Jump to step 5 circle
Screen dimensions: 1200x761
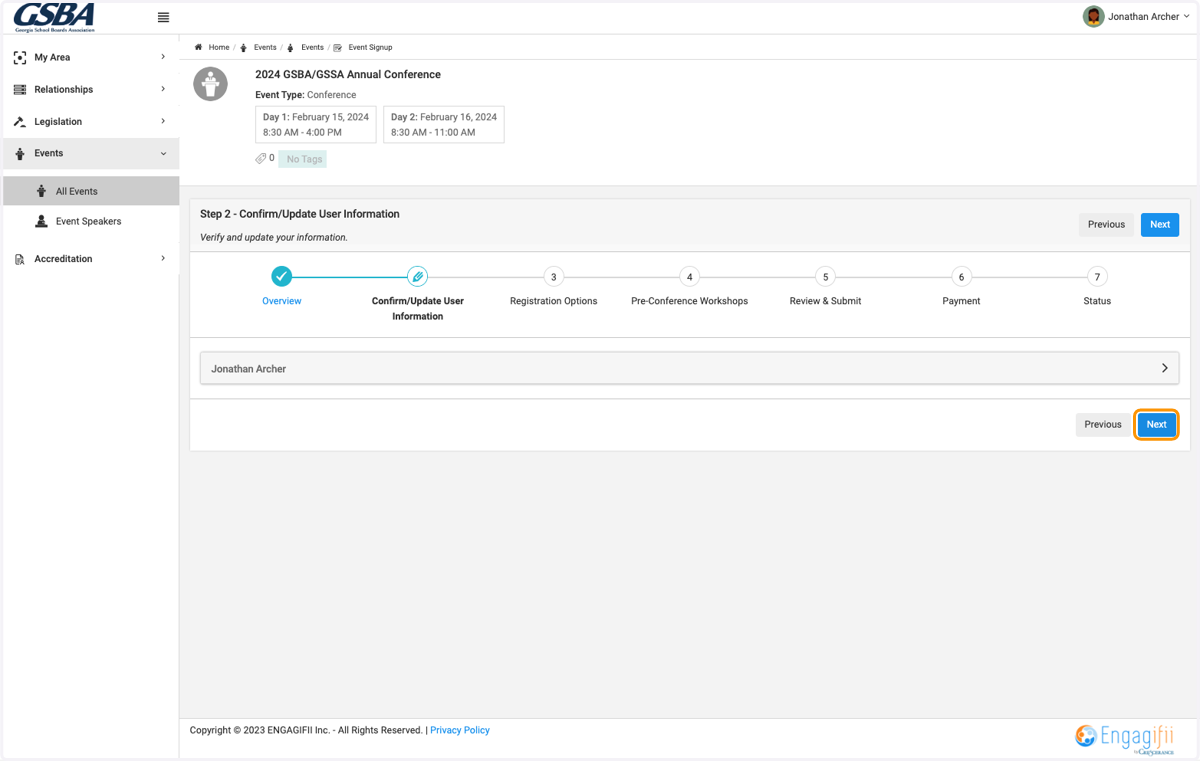pyautogui.click(x=825, y=277)
